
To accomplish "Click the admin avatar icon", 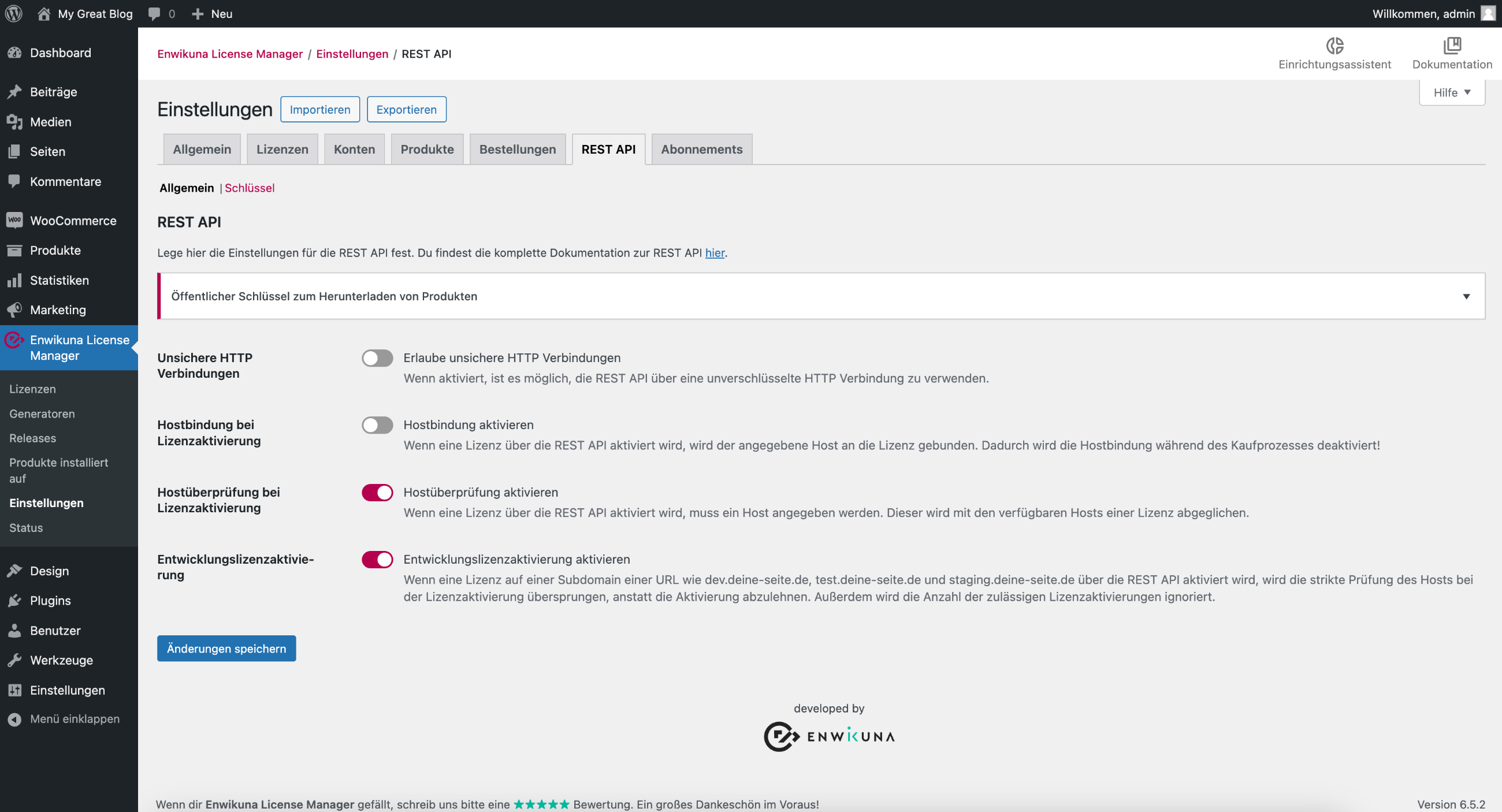I will pos(1489,13).
